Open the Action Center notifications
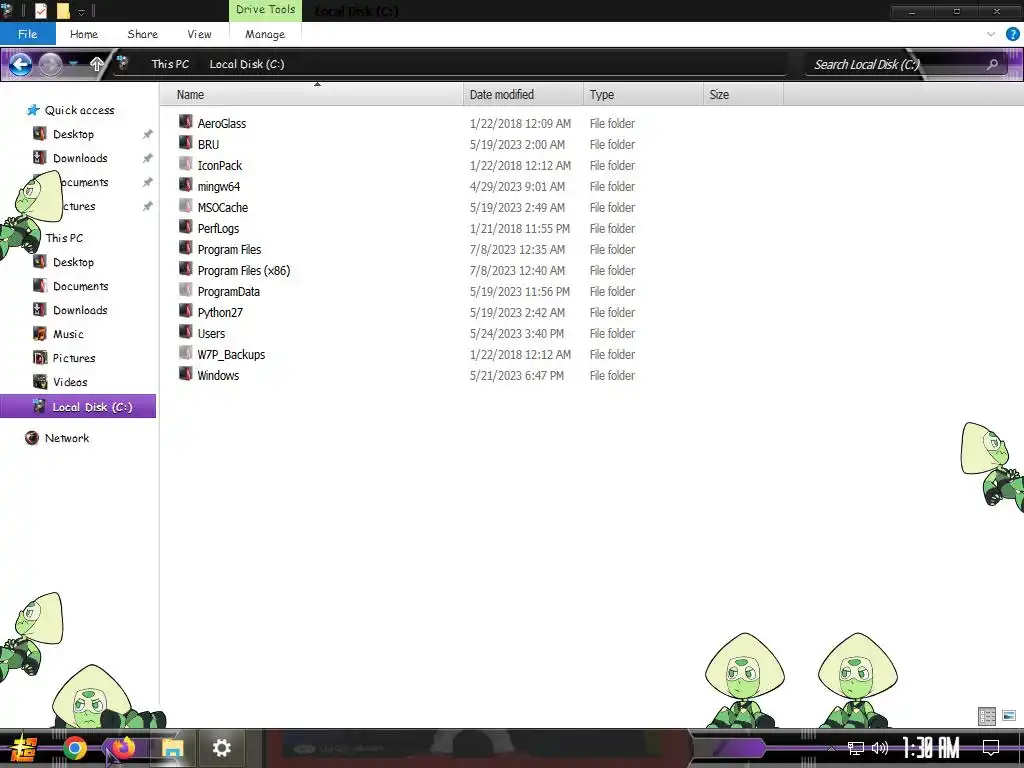This screenshot has height=768, width=1024. pyautogui.click(x=991, y=748)
